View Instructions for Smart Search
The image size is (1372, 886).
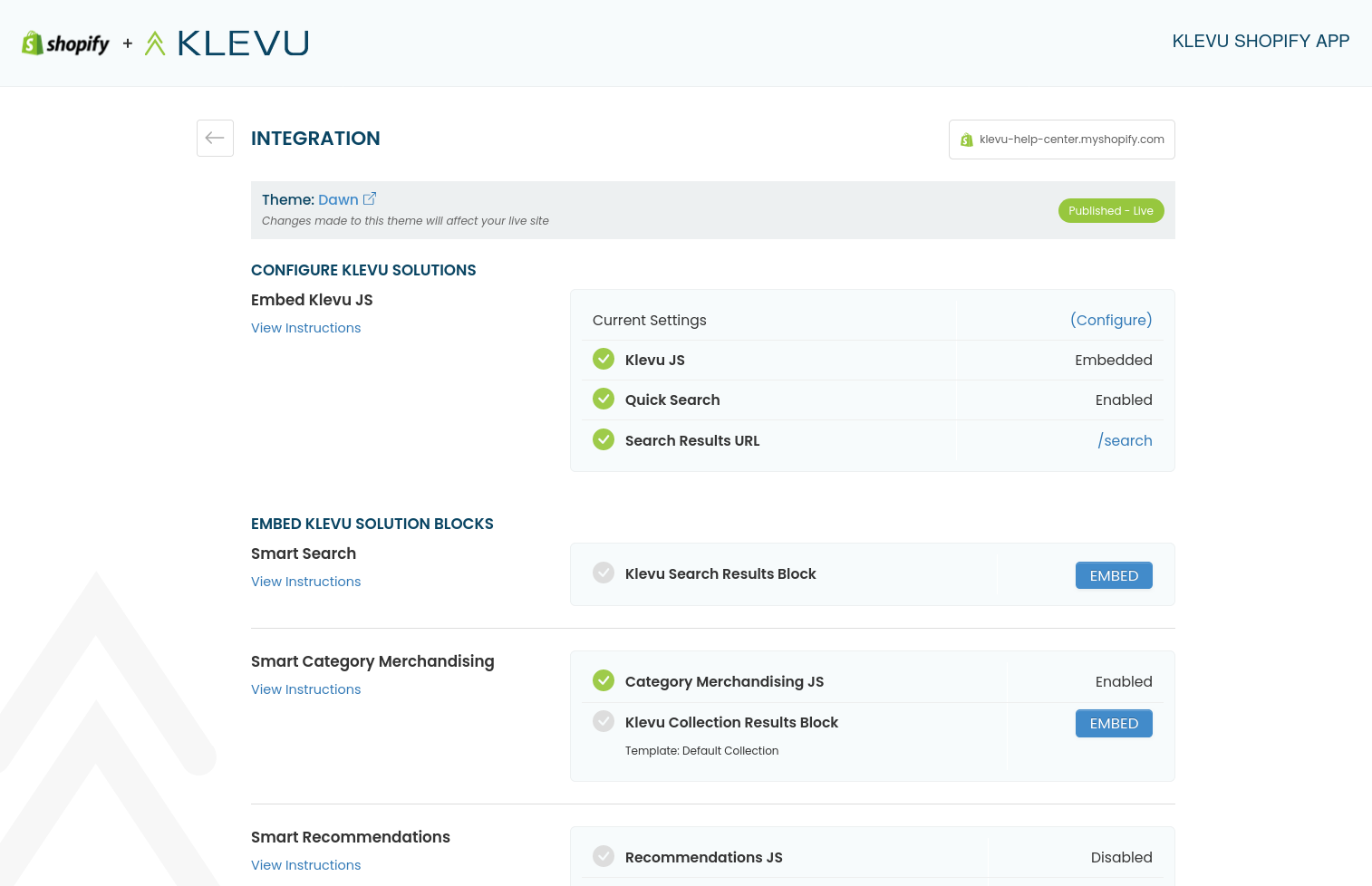click(x=305, y=582)
